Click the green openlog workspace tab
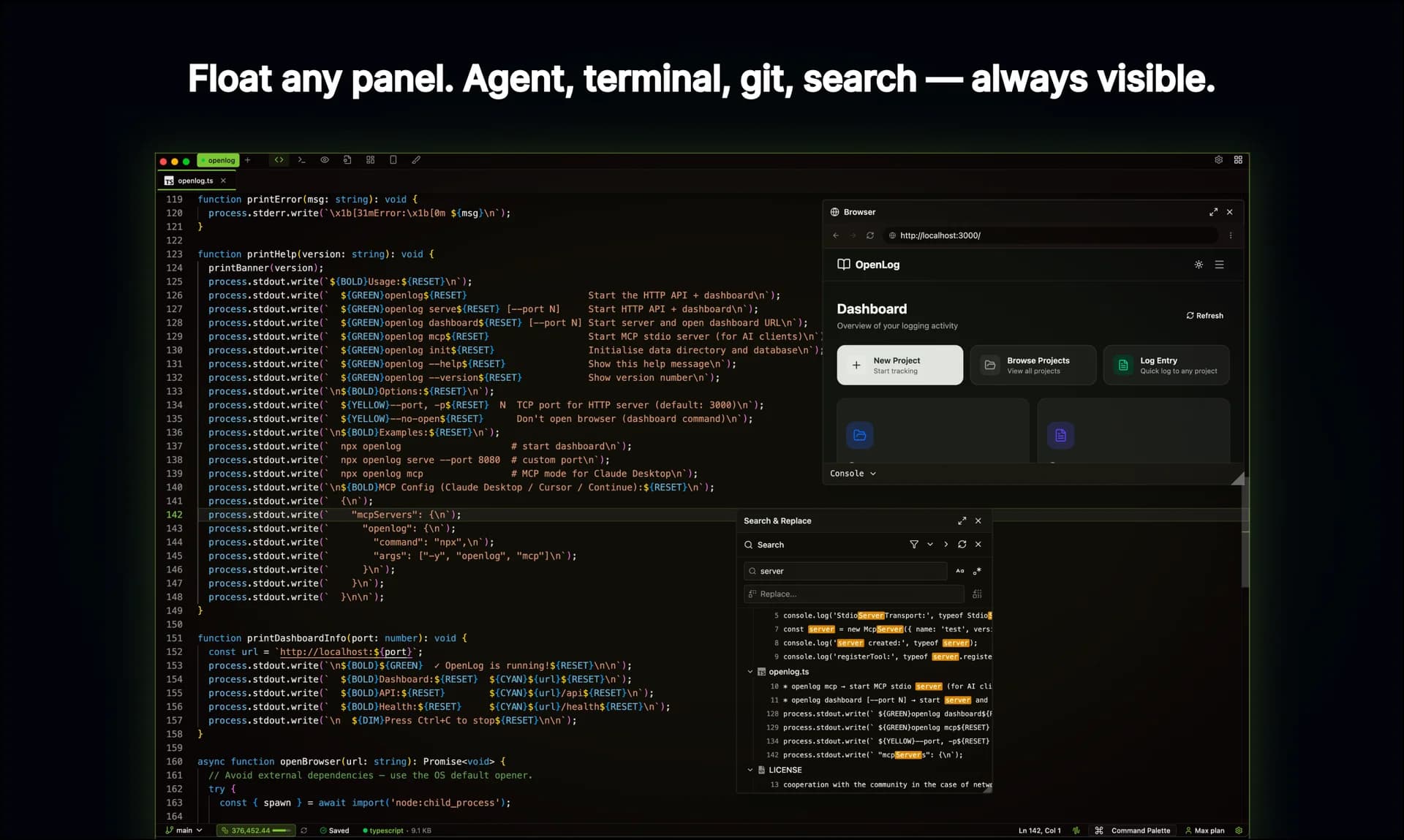1404x840 pixels. tap(218, 160)
